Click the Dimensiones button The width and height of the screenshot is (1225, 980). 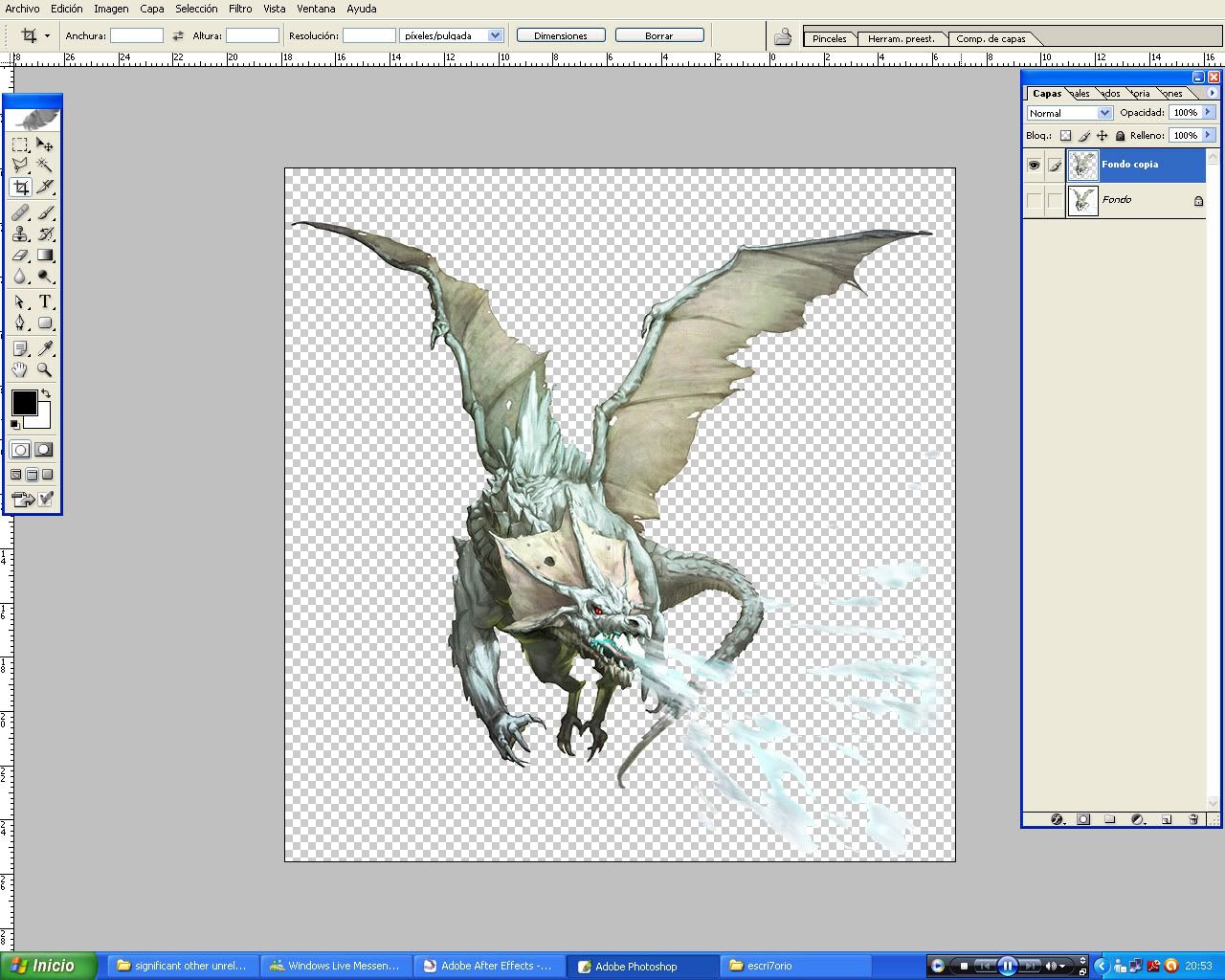click(x=561, y=35)
